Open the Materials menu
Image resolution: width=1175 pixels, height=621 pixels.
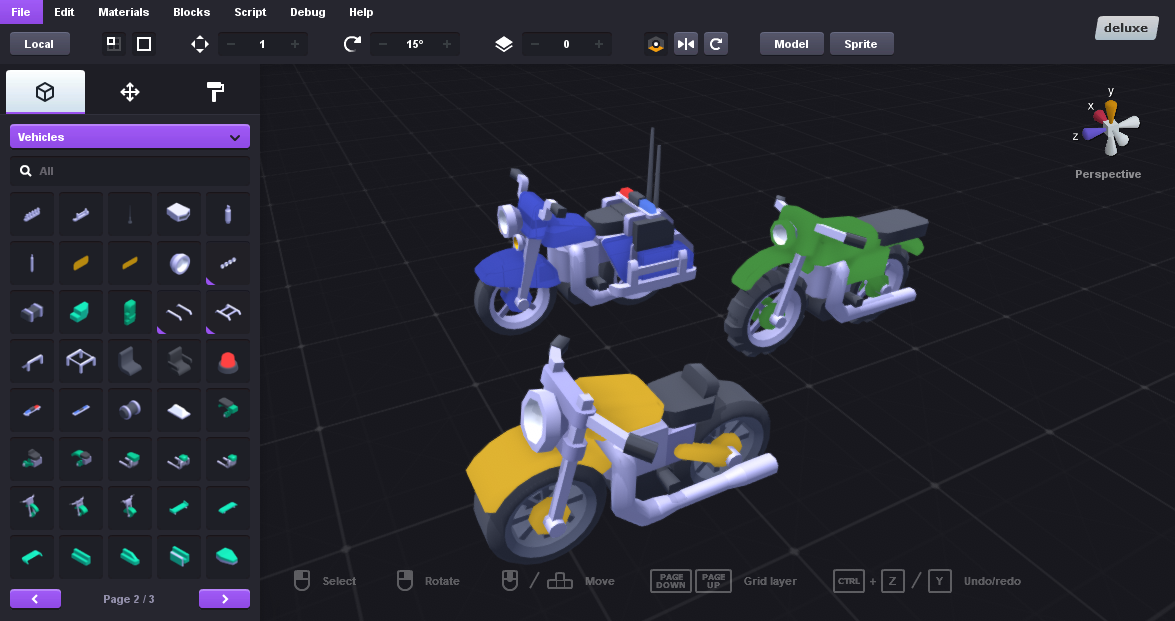(124, 12)
